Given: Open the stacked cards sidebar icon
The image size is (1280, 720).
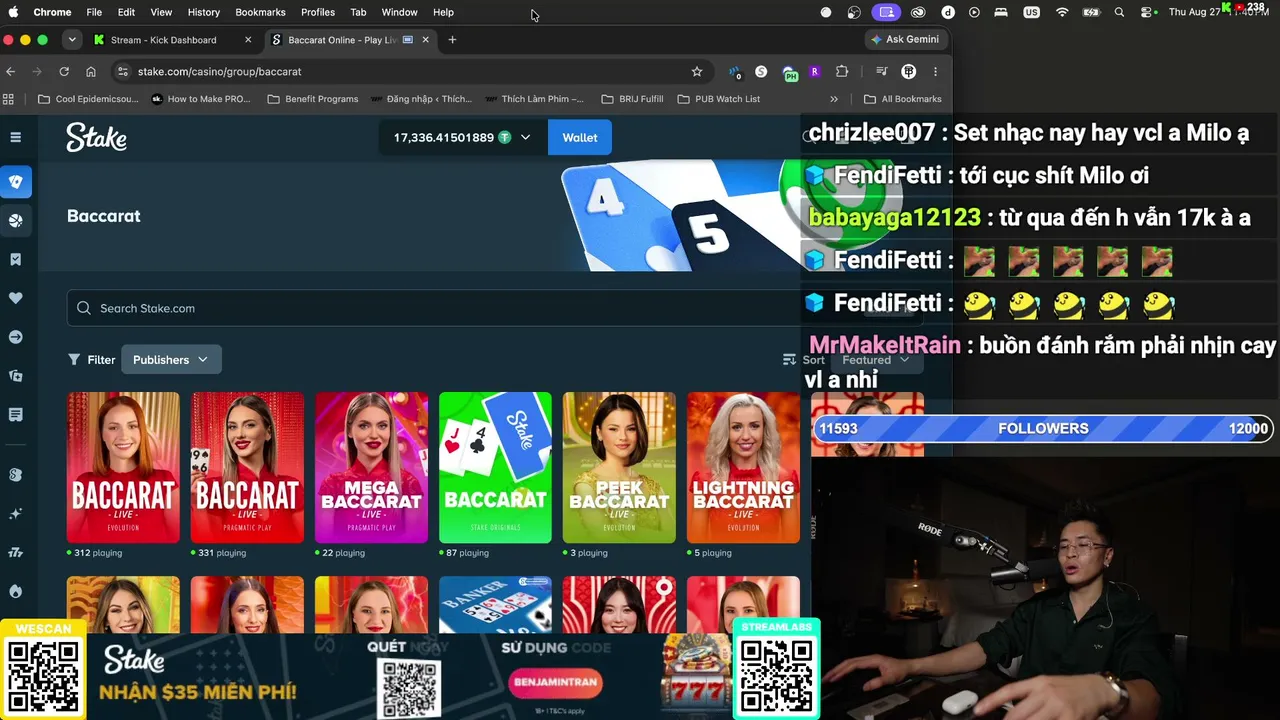Looking at the screenshot, I should pos(15,376).
